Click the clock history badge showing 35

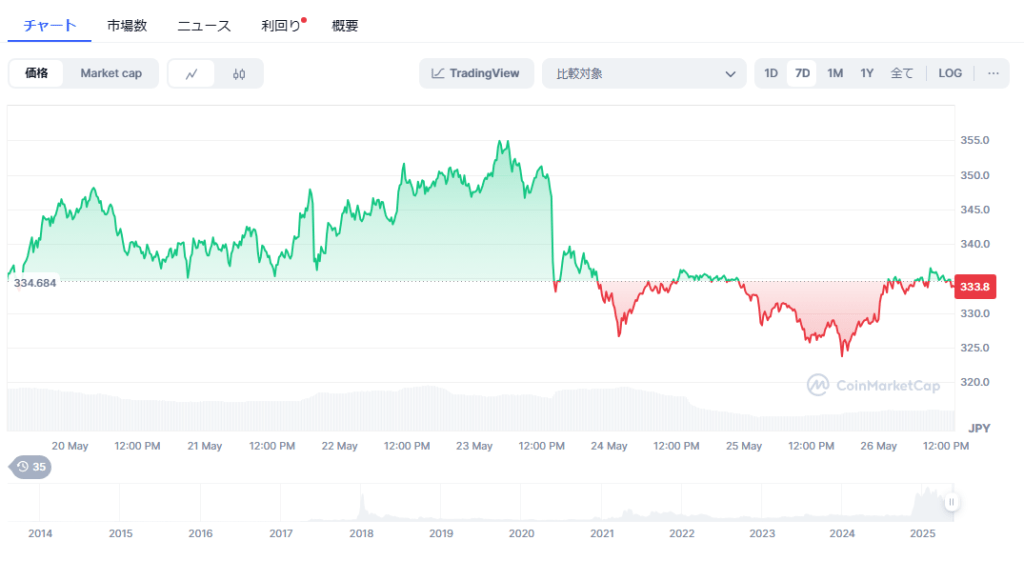(30, 466)
